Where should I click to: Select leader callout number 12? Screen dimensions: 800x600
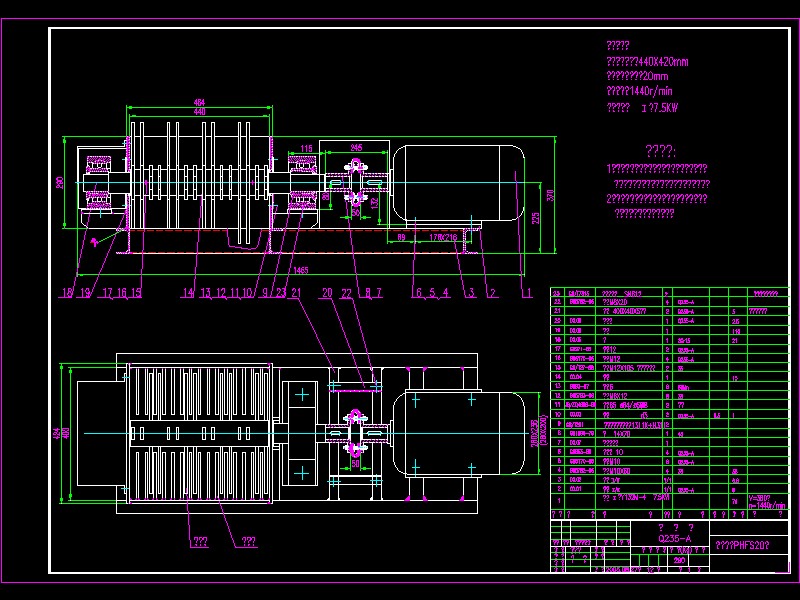[x=221, y=293]
